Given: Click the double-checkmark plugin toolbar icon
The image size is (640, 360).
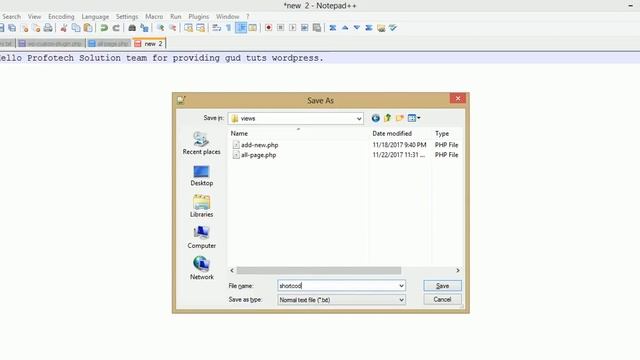Looking at the screenshot, I should [393, 28].
